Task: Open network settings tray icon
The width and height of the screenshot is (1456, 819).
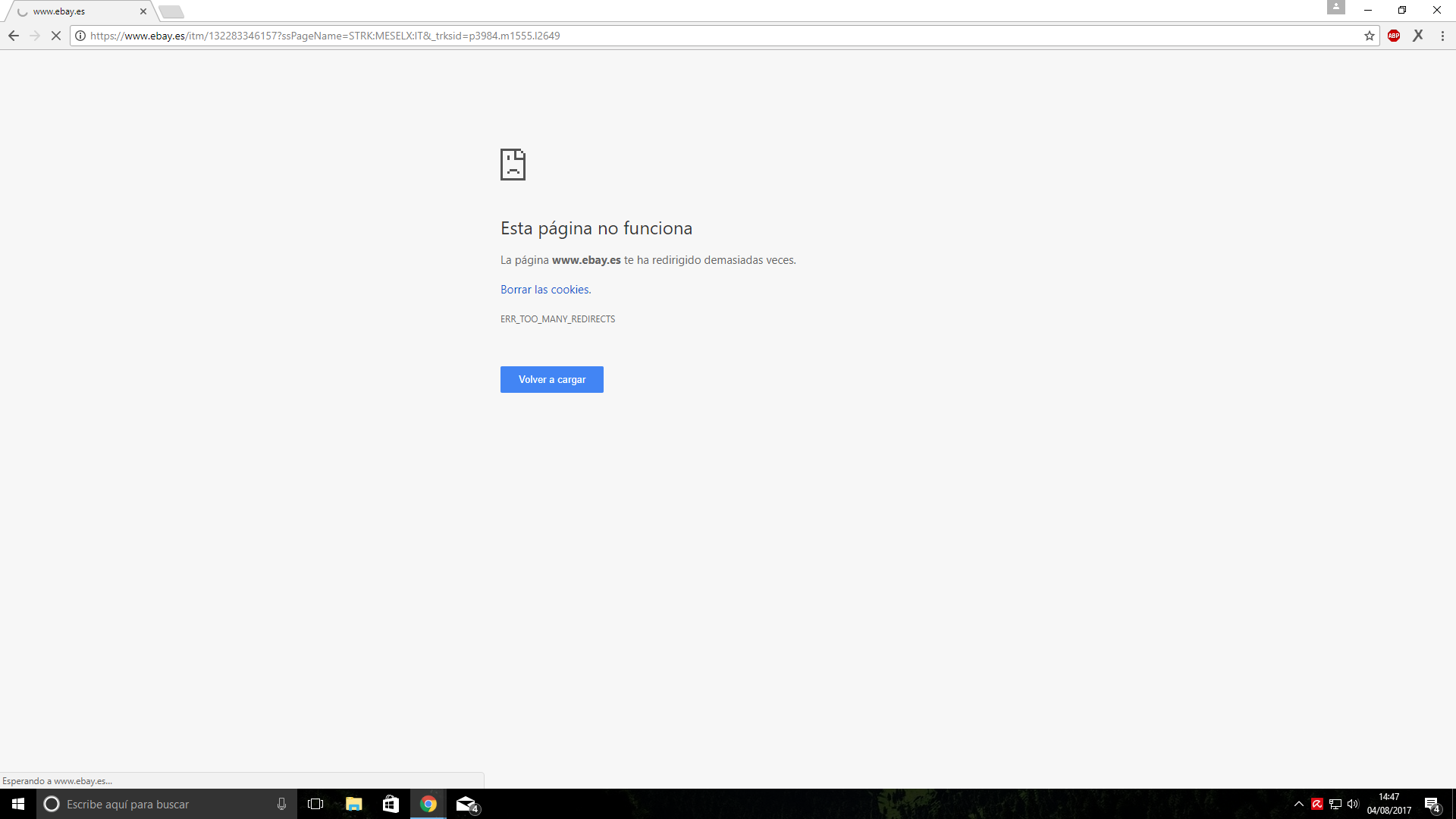Action: (x=1335, y=804)
